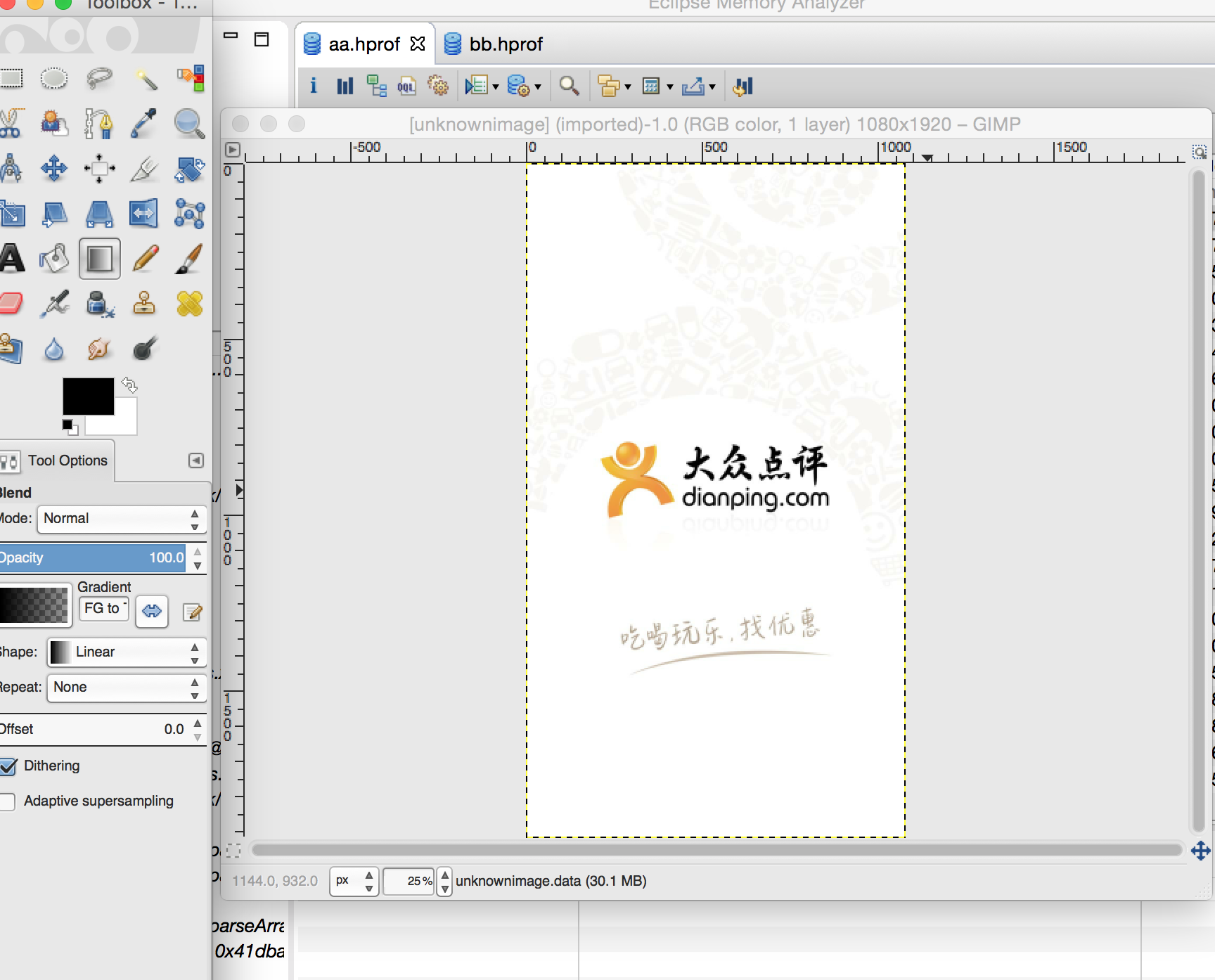Expand the Run Expert System Test reports dropdown
The image size is (1215, 980).
(x=496, y=86)
